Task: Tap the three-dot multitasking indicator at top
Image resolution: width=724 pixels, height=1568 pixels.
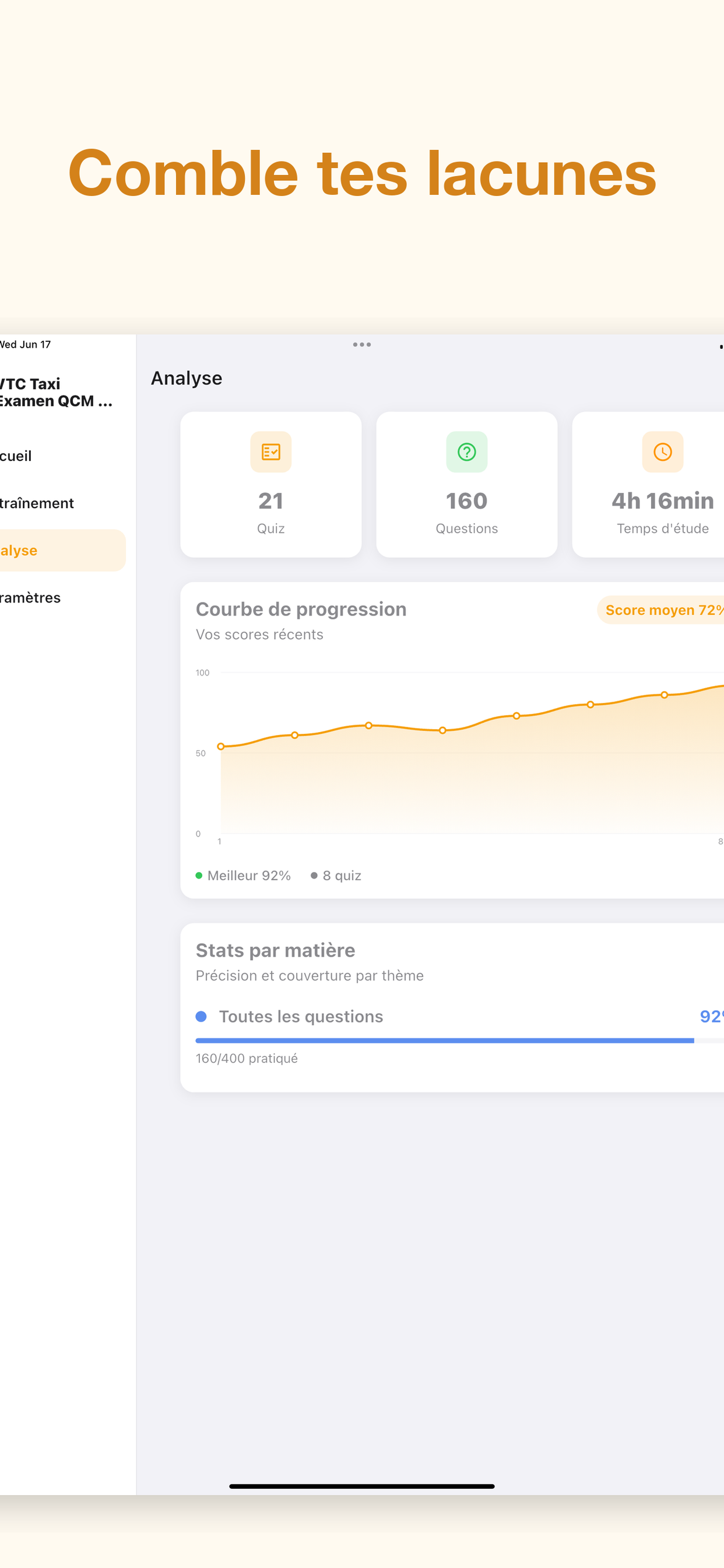Action: (362, 345)
